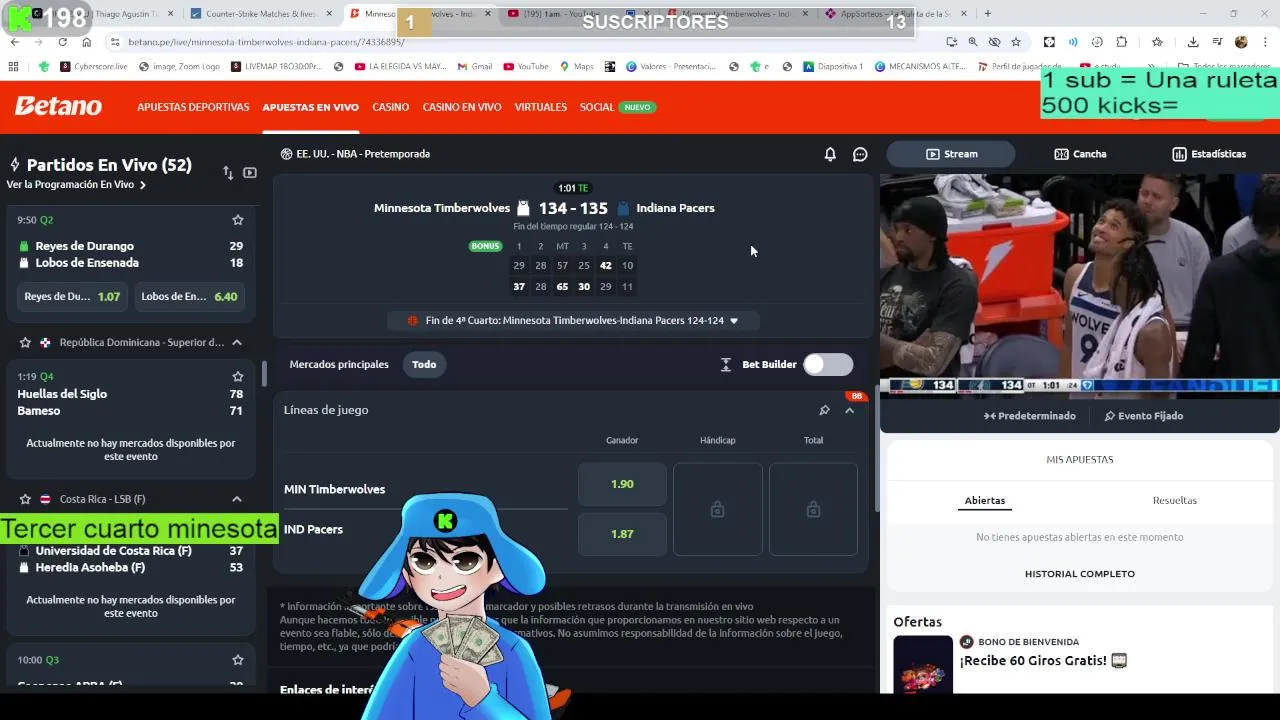Click the Evento Fijado stream option

pyautogui.click(x=1143, y=416)
